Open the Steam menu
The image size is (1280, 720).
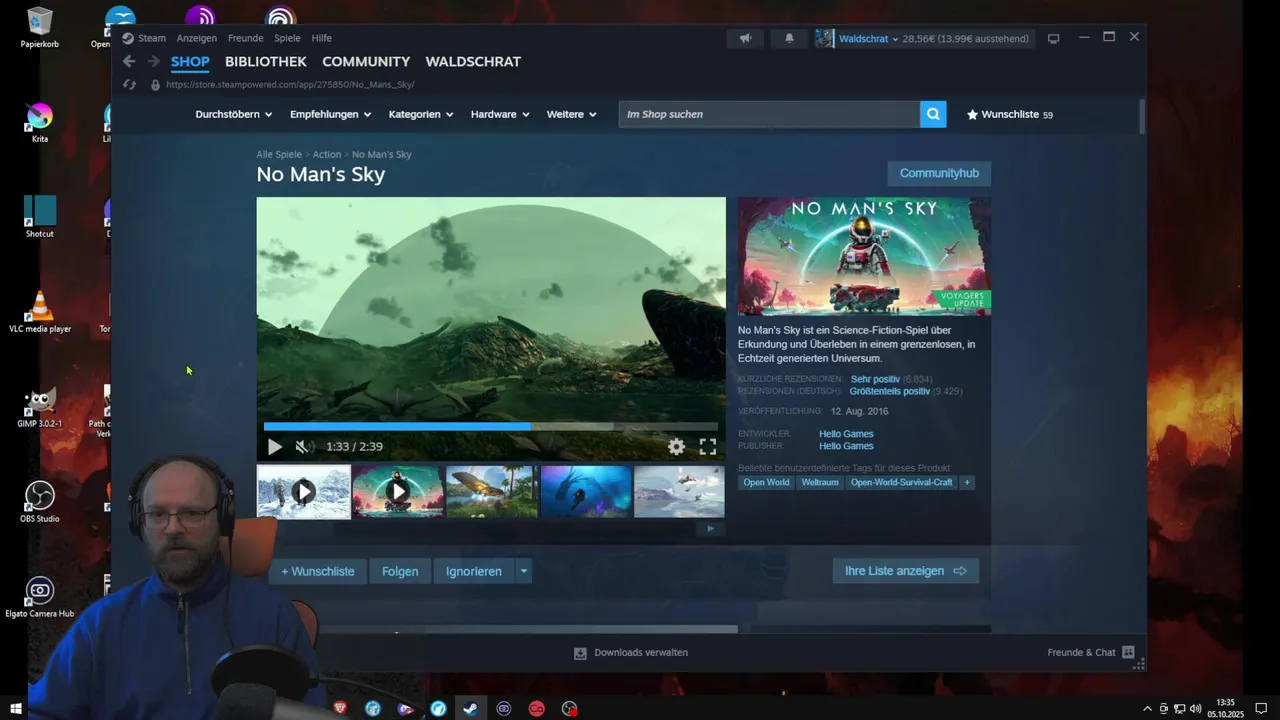click(x=152, y=38)
